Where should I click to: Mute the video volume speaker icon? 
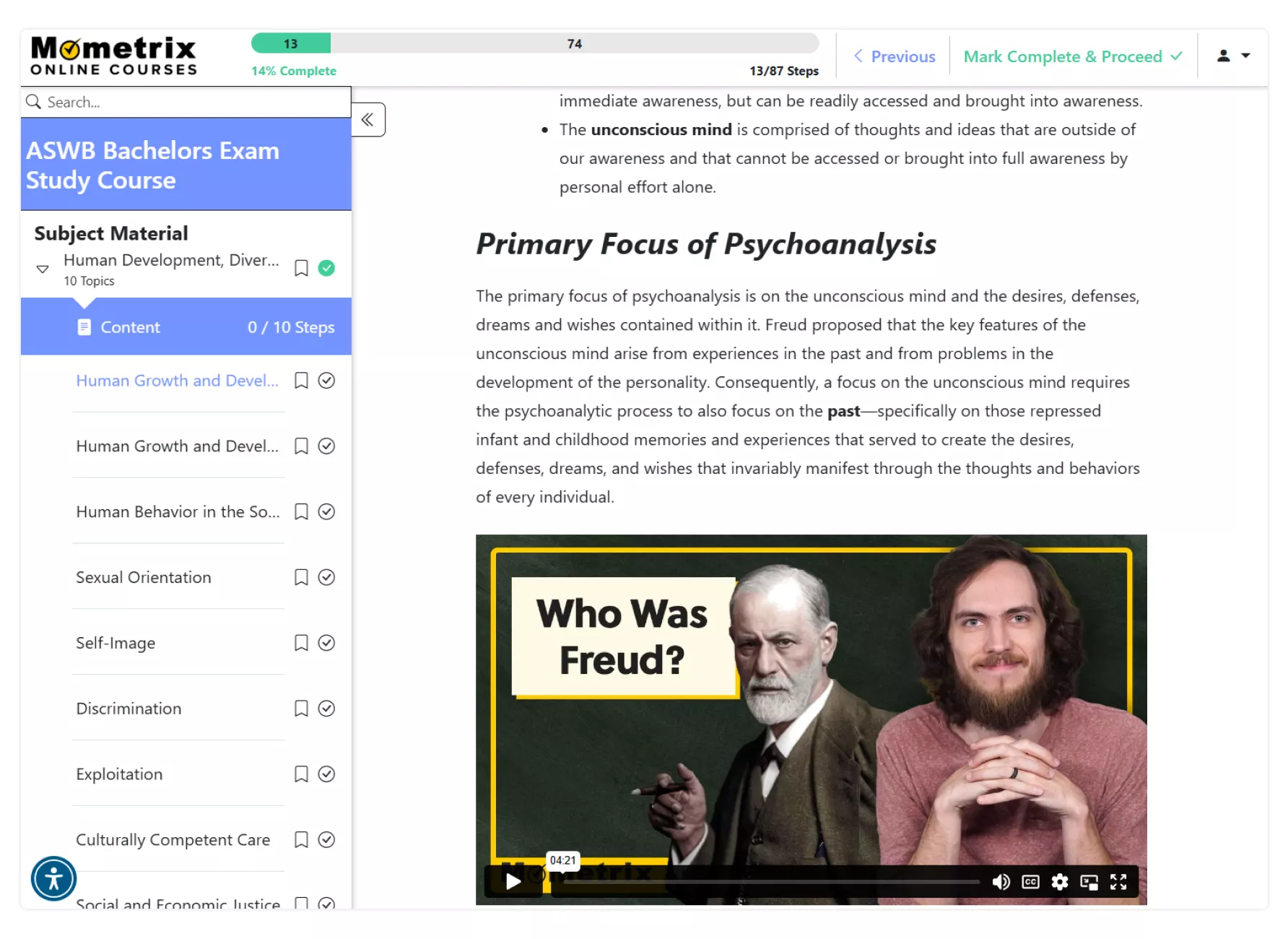point(1001,882)
